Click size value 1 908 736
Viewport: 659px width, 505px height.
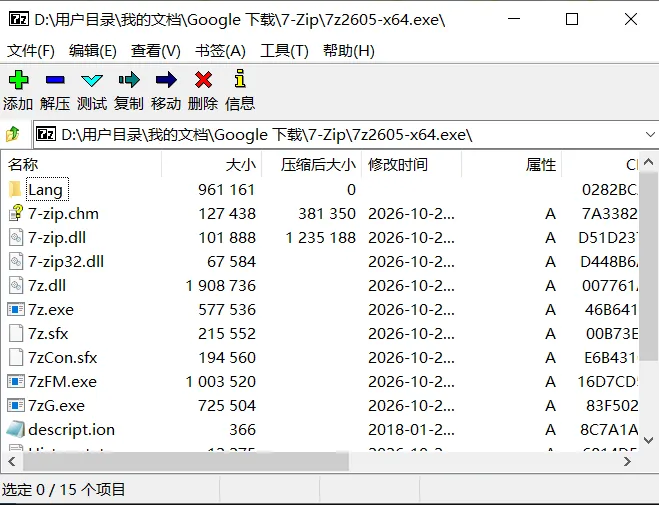pos(221,286)
